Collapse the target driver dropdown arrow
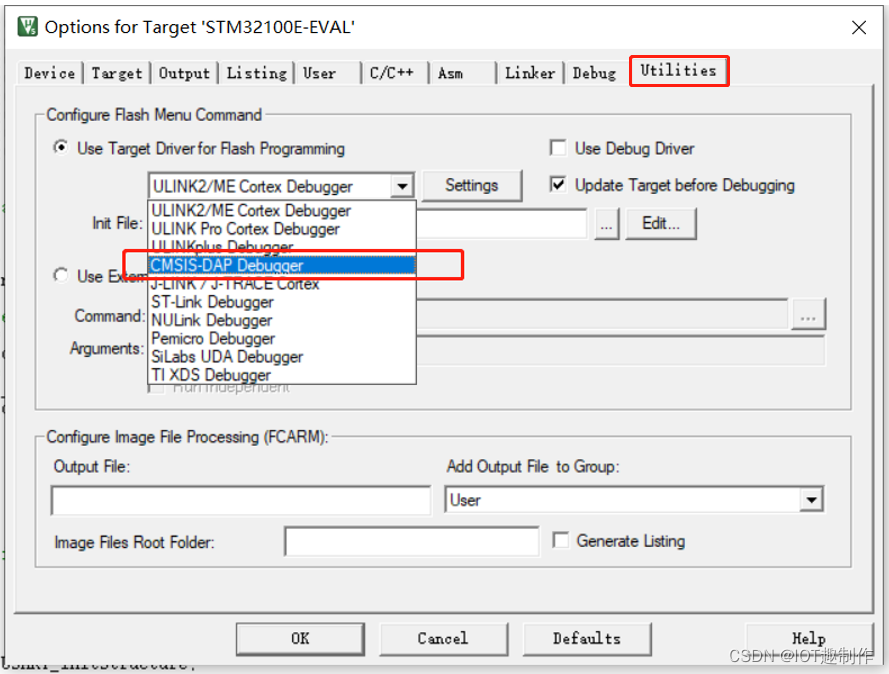Image resolution: width=889 pixels, height=674 pixels. coord(402,186)
